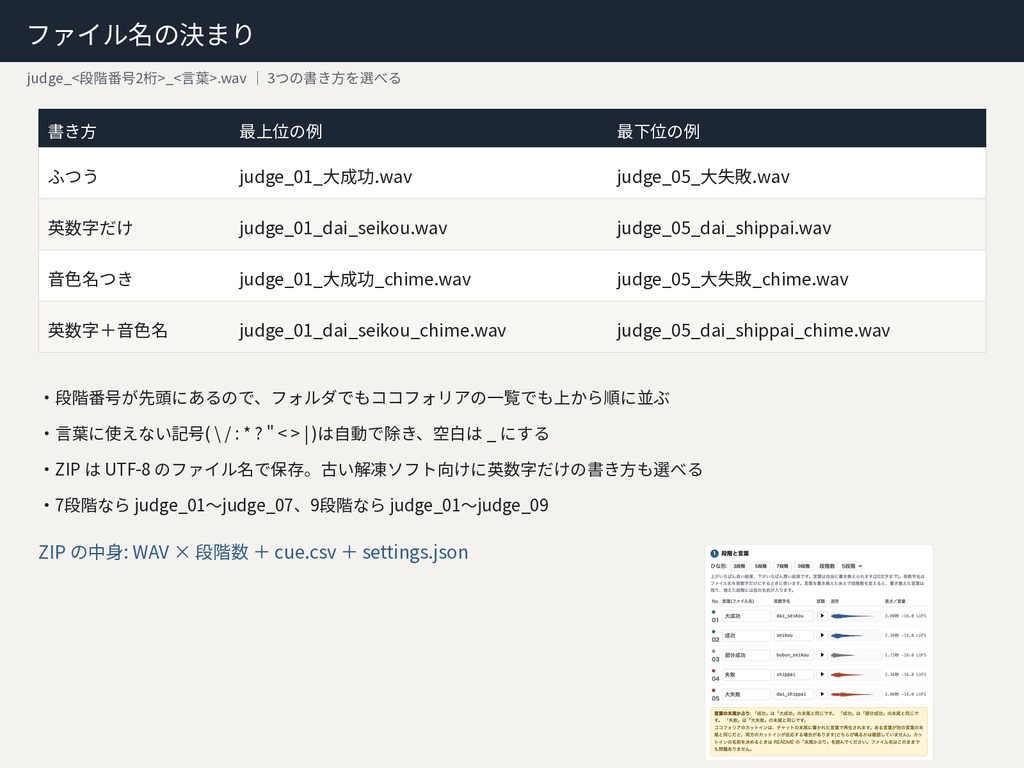The height and width of the screenshot is (768, 1024).
Task: Play the 失敗 row 04 sound
Action: pyautogui.click(x=822, y=675)
